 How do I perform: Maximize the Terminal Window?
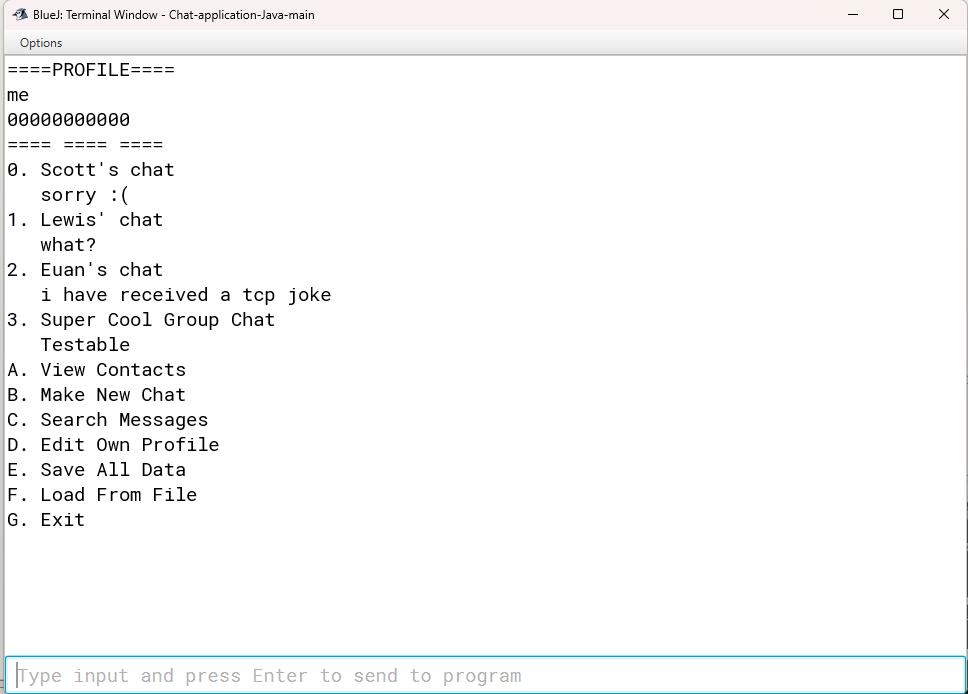(898, 14)
